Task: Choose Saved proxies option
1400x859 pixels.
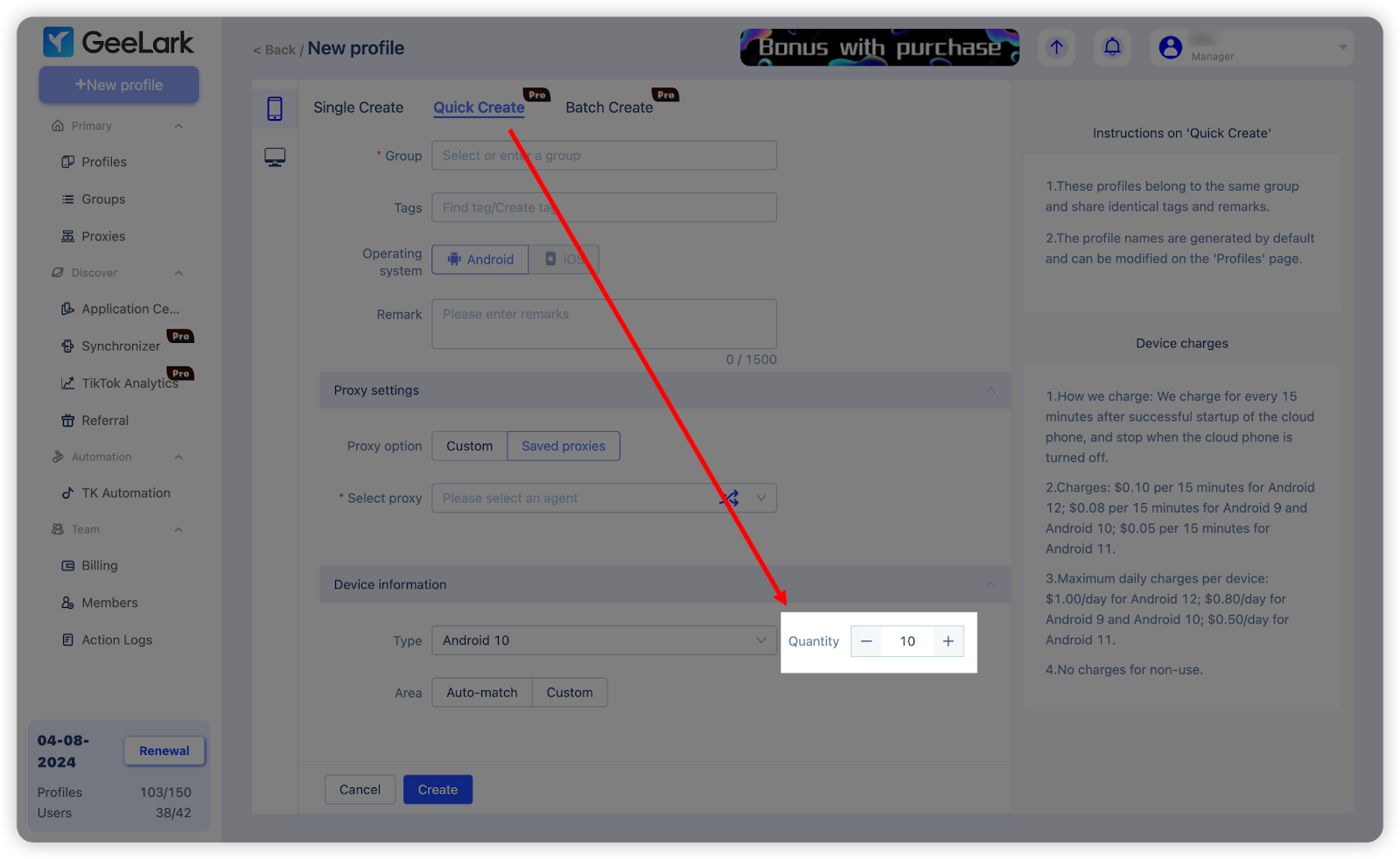Action: tap(563, 446)
